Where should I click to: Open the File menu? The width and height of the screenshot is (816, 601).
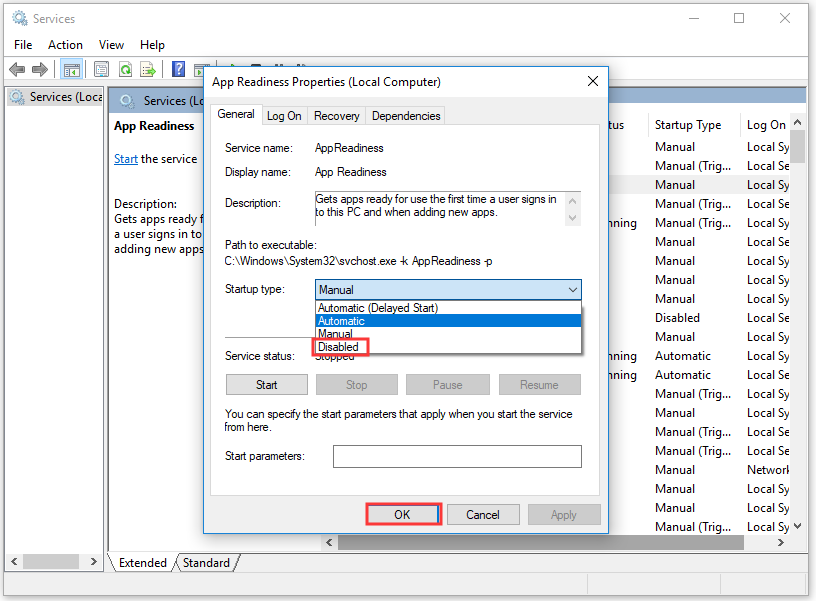[x=23, y=45]
